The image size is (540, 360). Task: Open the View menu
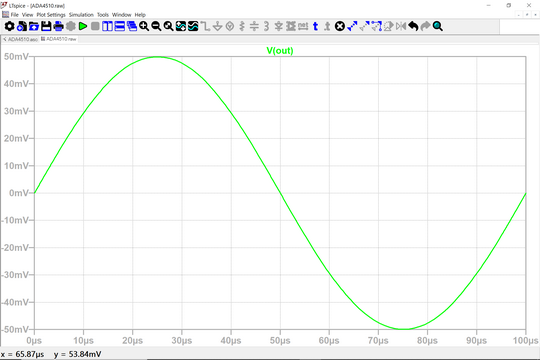click(28, 15)
